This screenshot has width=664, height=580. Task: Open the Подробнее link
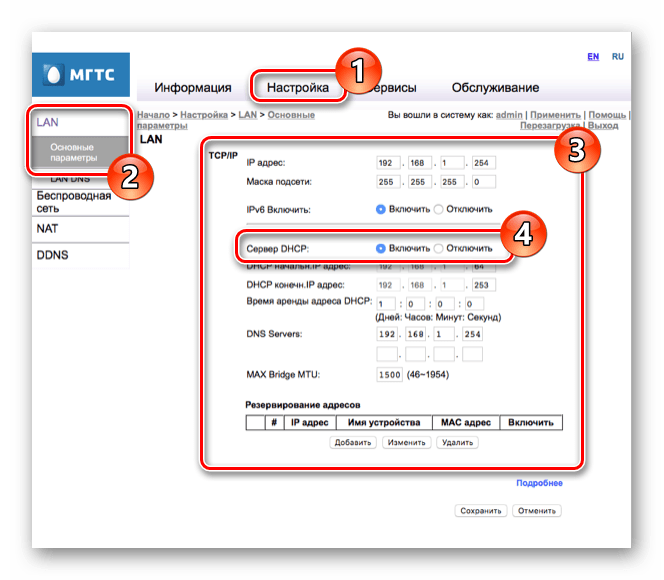(539, 483)
